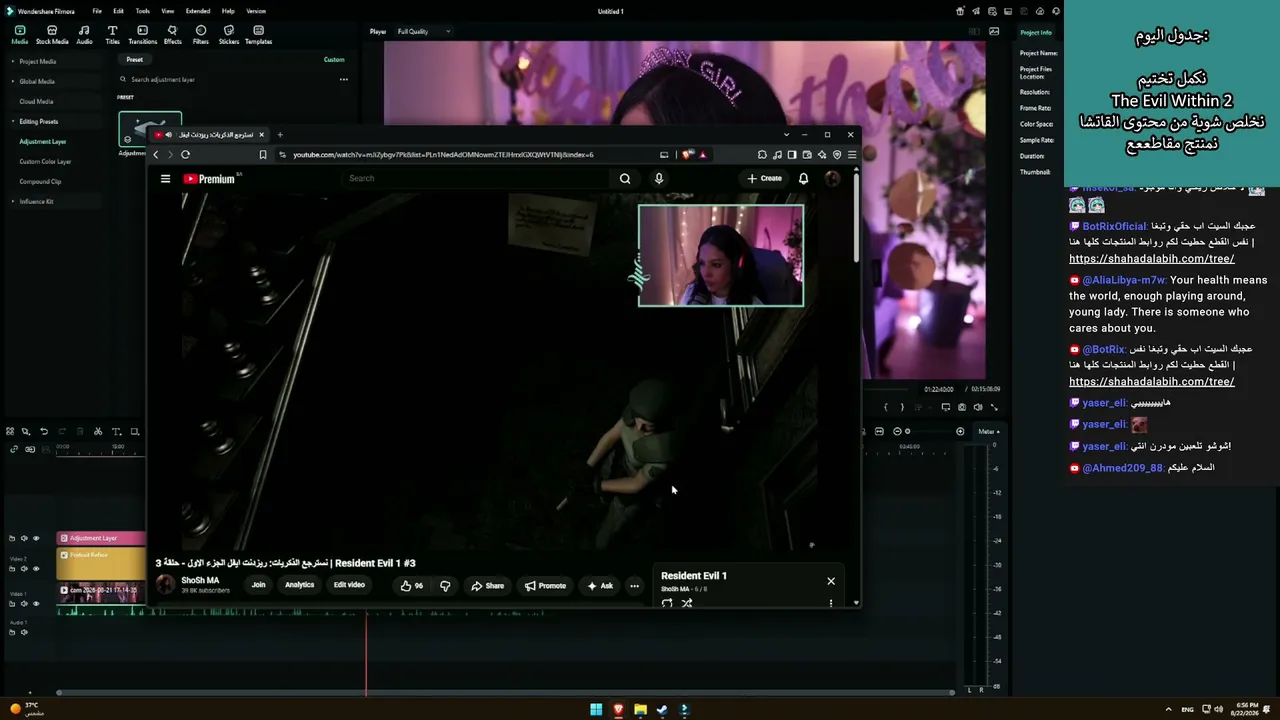Click the YouTube Create button
The height and width of the screenshot is (720, 1280).
click(765, 179)
